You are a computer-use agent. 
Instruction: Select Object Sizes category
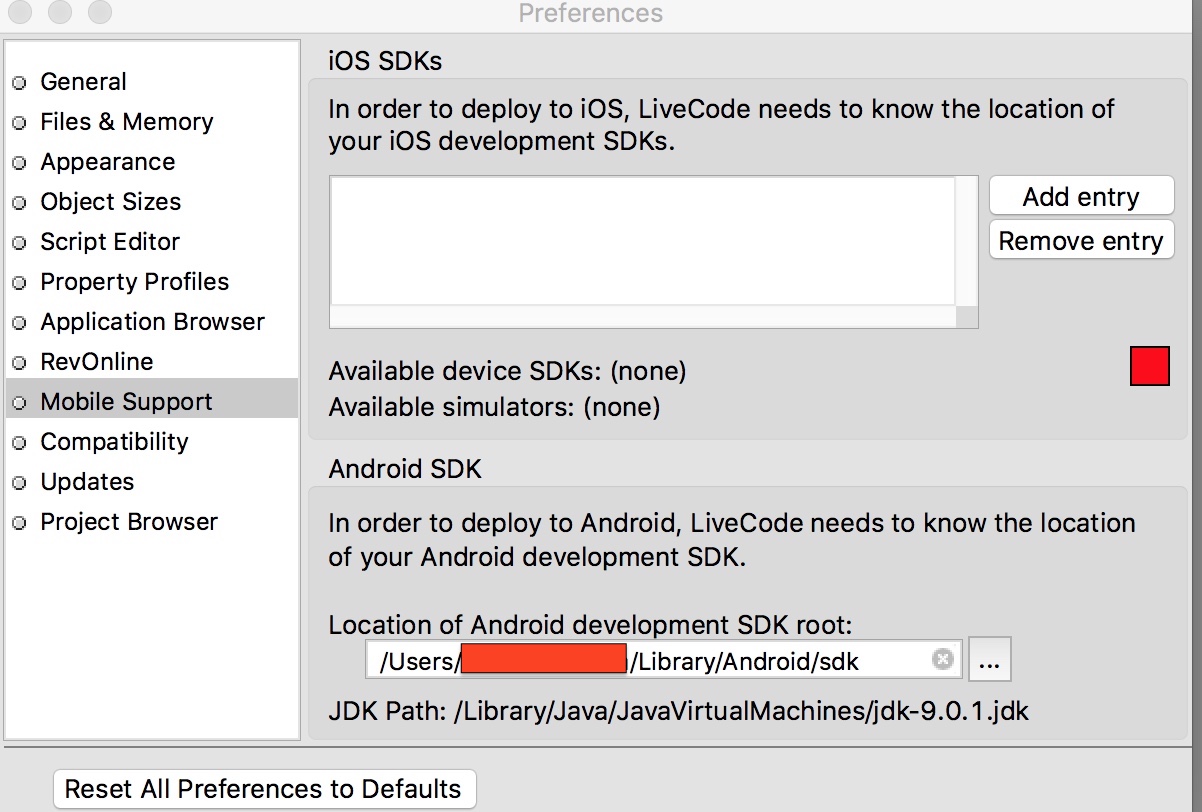(110, 202)
